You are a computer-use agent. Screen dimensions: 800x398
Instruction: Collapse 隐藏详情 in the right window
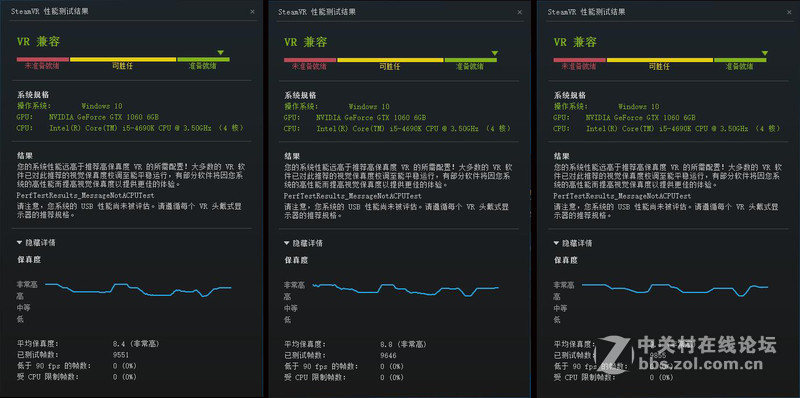[573, 243]
